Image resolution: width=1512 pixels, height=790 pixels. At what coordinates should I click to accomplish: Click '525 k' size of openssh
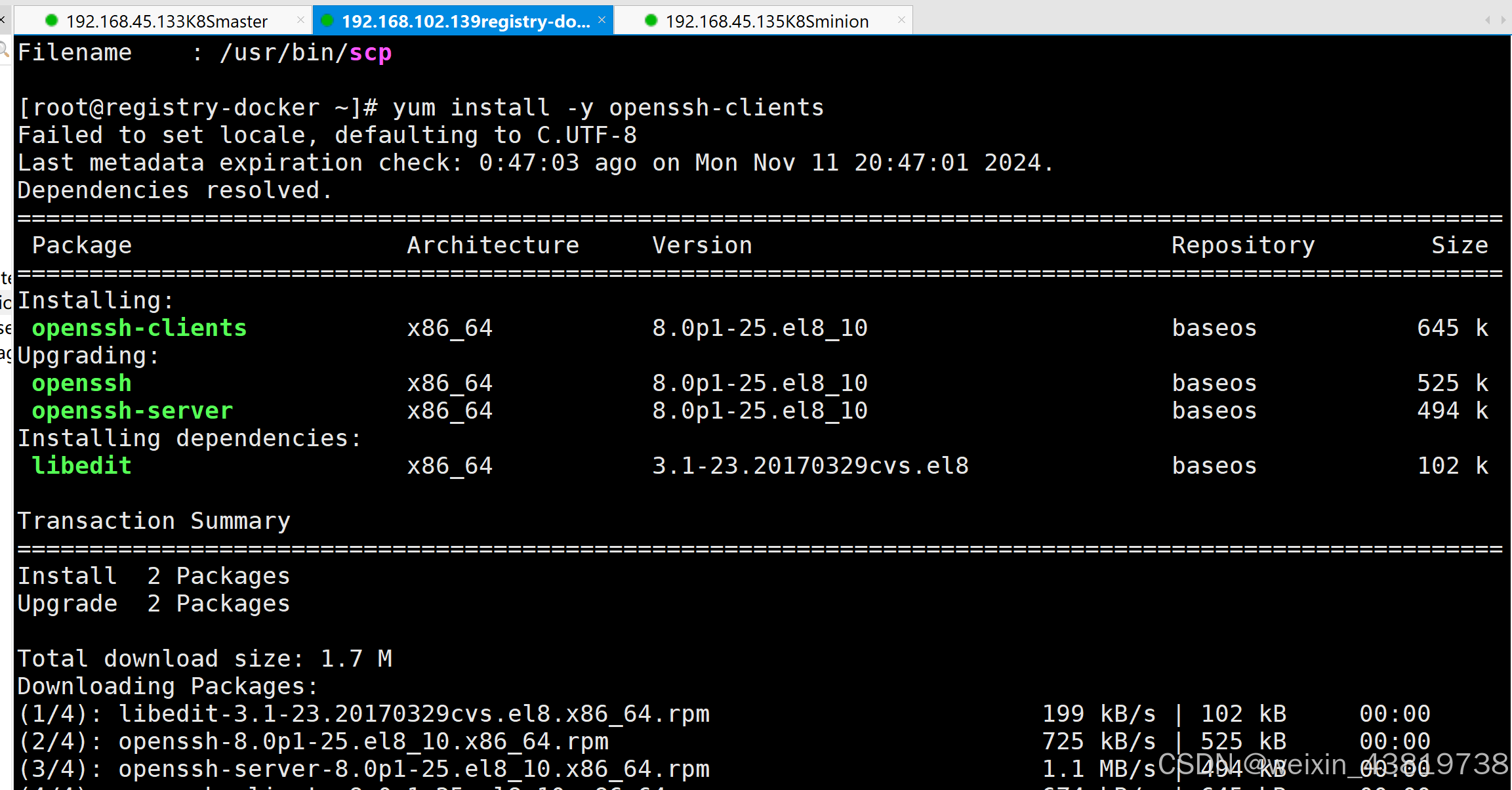click(x=1452, y=383)
